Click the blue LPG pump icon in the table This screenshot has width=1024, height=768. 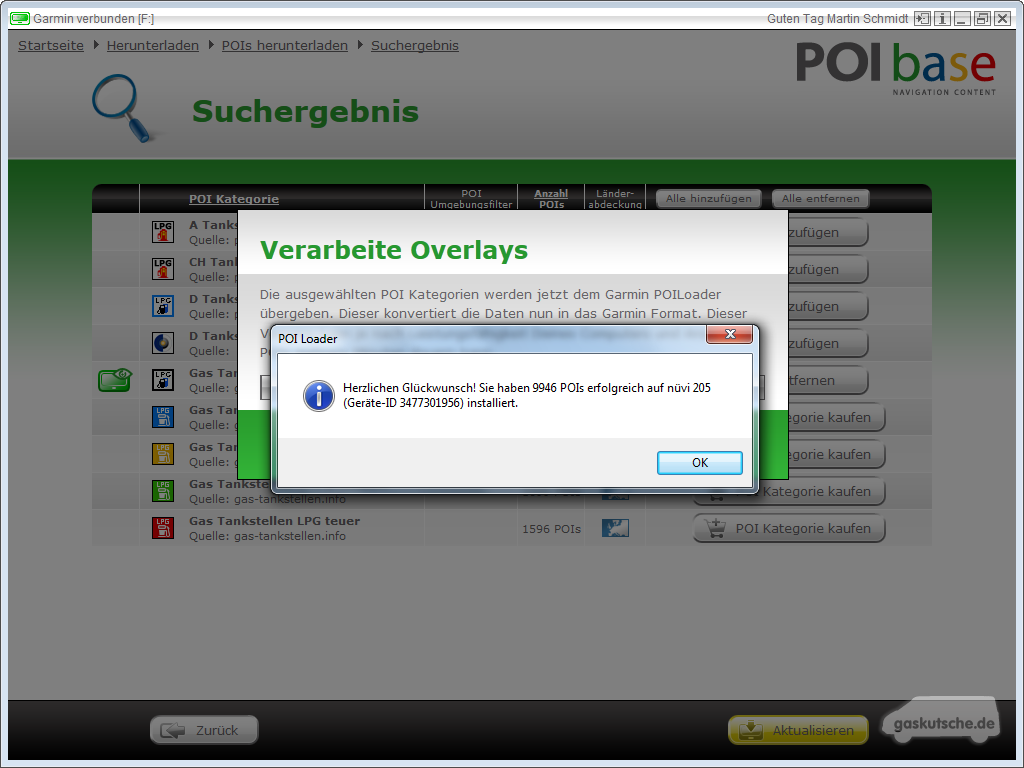tap(163, 417)
